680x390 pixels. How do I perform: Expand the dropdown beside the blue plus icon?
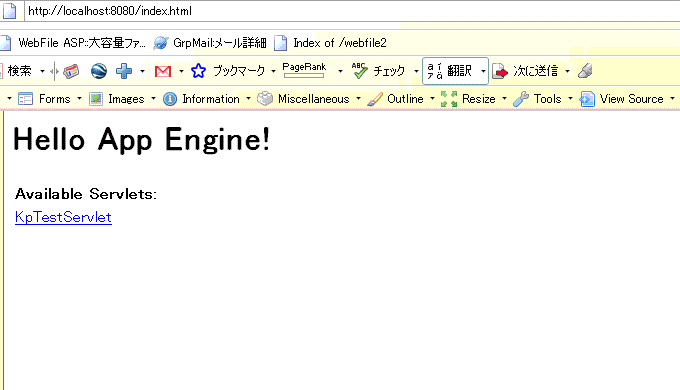(x=142, y=71)
